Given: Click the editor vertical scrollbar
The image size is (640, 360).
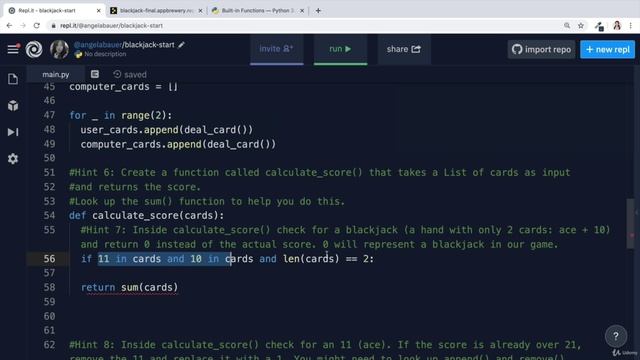Looking at the screenshot, I should click(x=631, y=223).
